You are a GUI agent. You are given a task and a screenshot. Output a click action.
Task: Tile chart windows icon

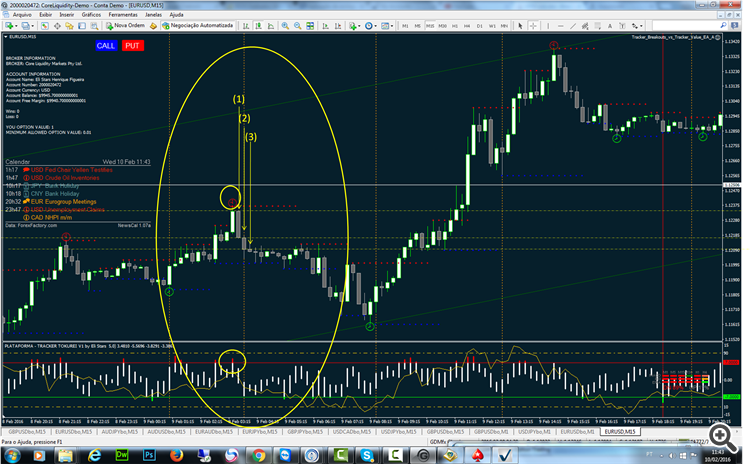pos(310,25)
